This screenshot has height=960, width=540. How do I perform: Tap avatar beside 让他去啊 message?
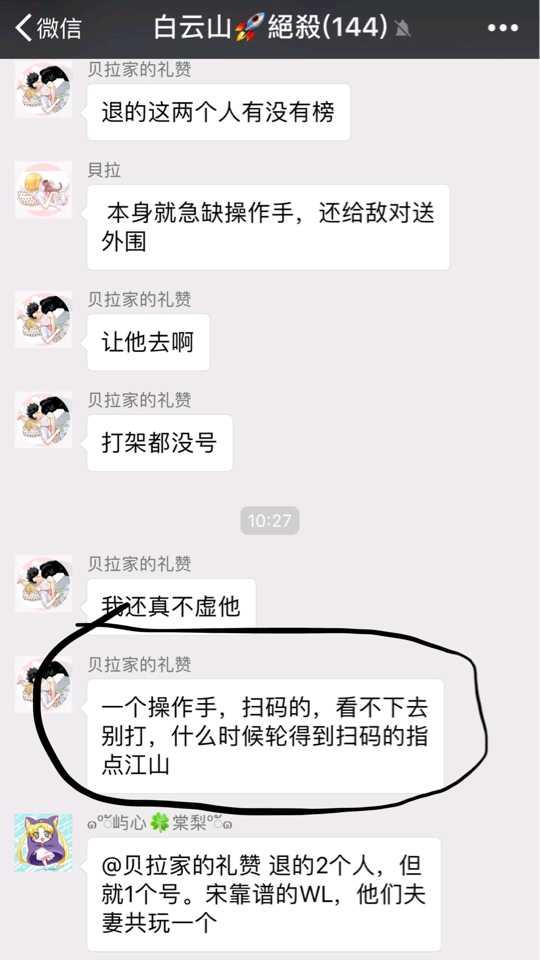[43, 320]
